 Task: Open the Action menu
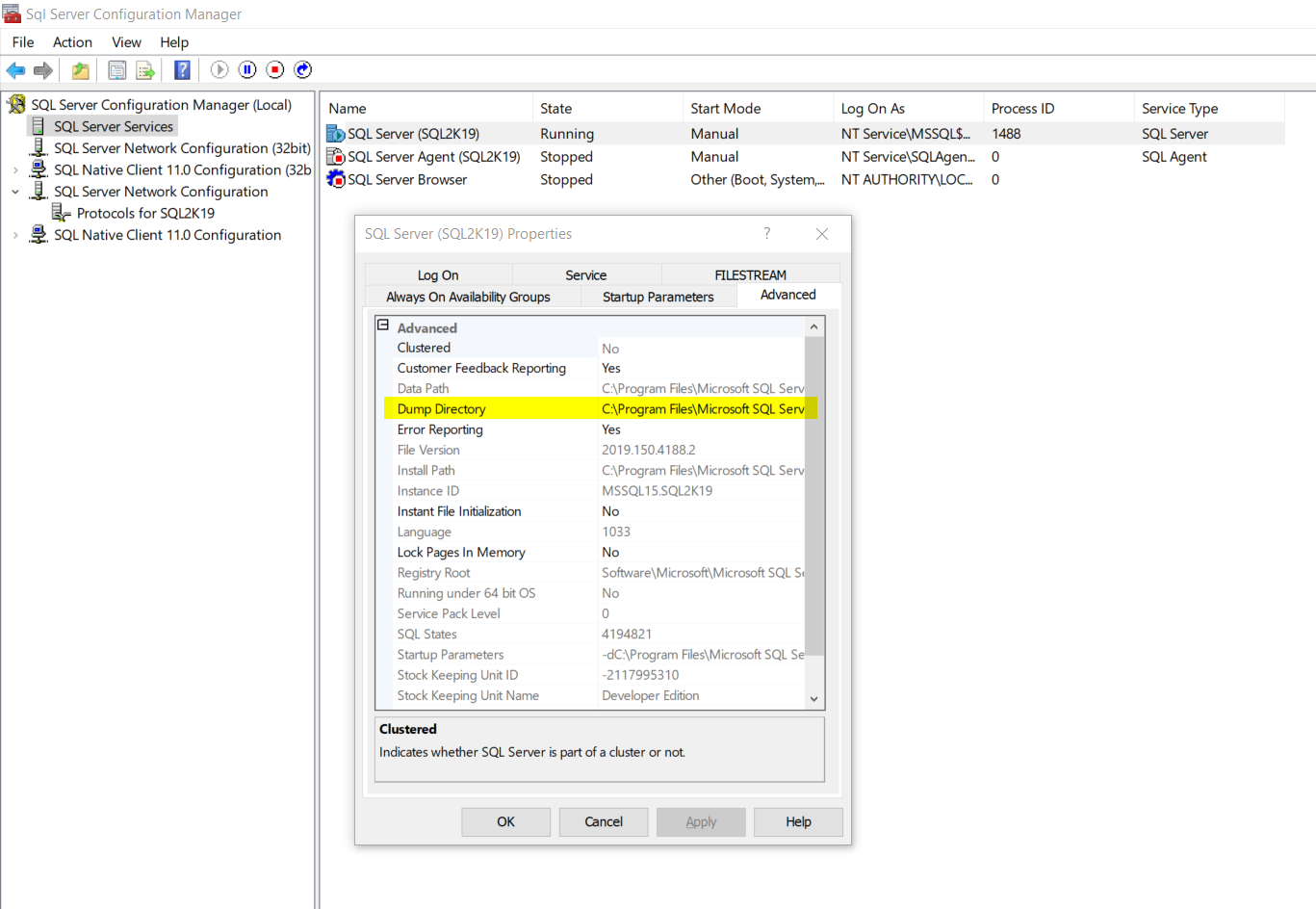72,42
